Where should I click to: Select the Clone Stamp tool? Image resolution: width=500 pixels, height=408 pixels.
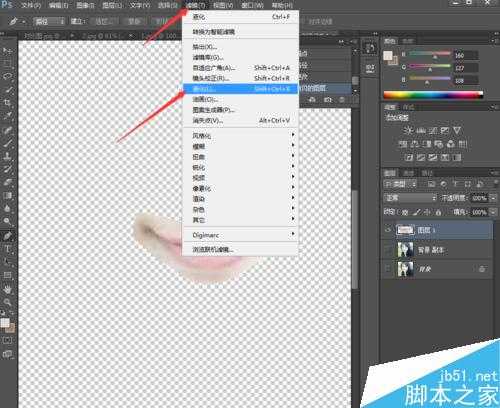click(x=7, y=156)
